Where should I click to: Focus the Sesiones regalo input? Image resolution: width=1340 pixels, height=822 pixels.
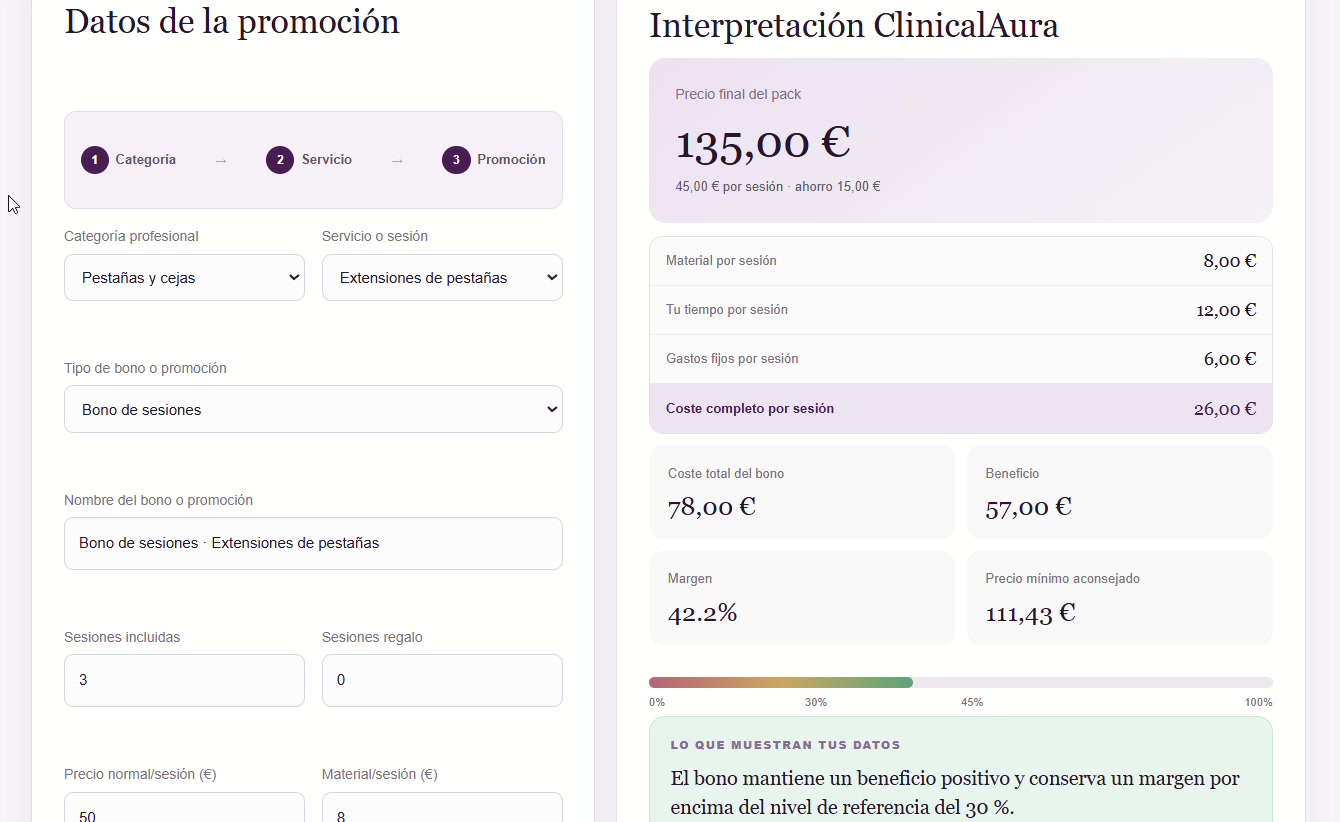[x=442, y=680]
